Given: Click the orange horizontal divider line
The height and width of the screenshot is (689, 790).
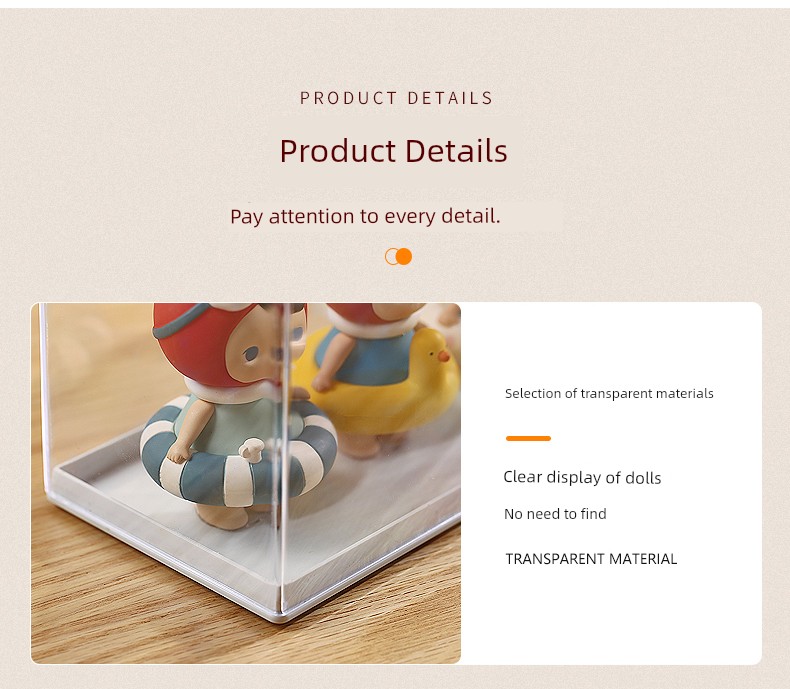Looking at the screenshot, I should (528, 438).
